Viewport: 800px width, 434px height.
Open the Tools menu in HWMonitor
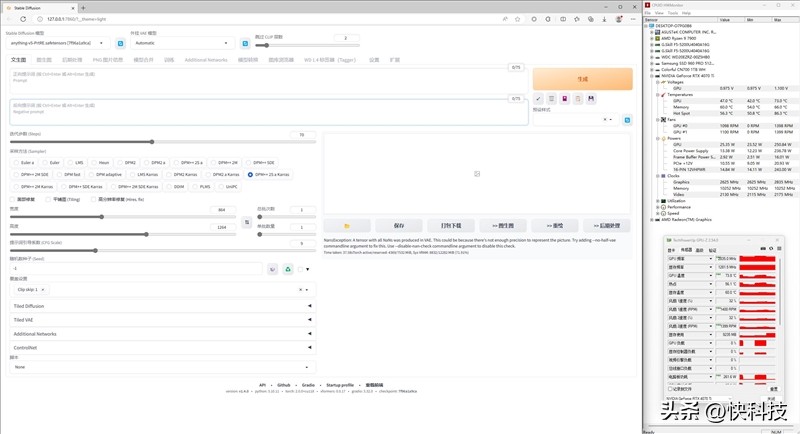tap(672, 13)
